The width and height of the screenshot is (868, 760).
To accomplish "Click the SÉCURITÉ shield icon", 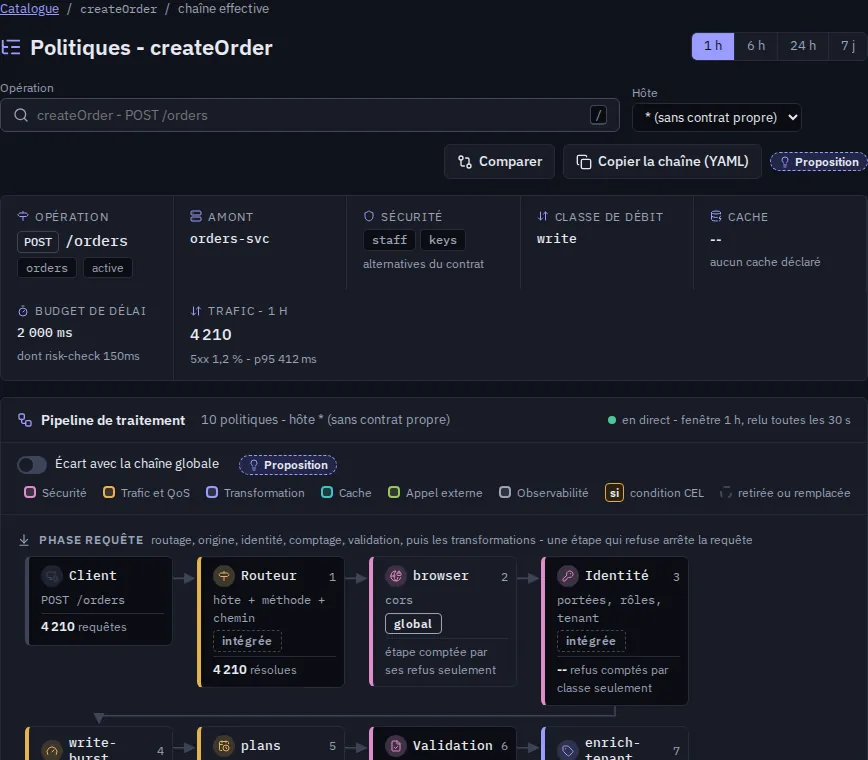I will pos(369,216).
